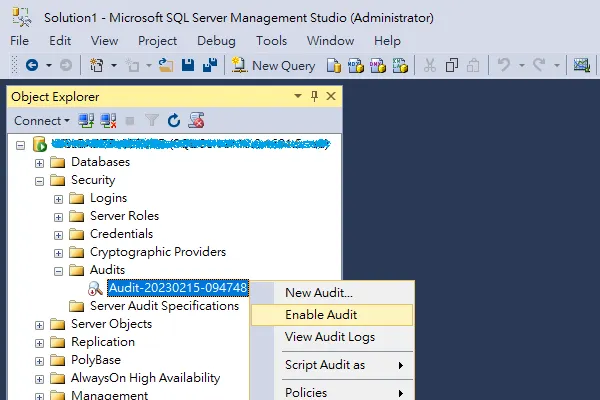Open the Undo history dropdown arrow

522,65
